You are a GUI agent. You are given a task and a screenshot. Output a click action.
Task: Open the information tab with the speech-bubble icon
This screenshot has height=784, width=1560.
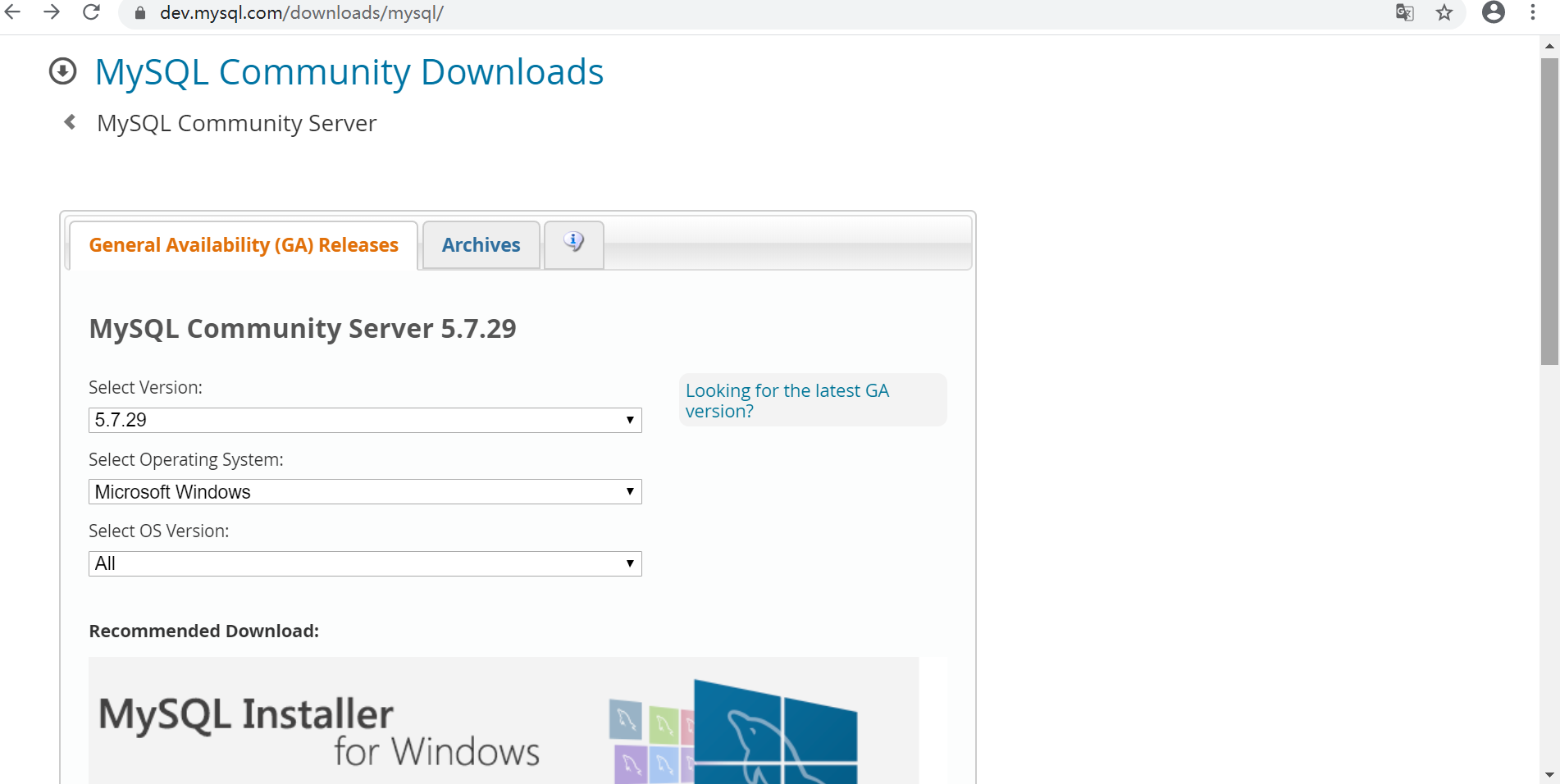574,244
